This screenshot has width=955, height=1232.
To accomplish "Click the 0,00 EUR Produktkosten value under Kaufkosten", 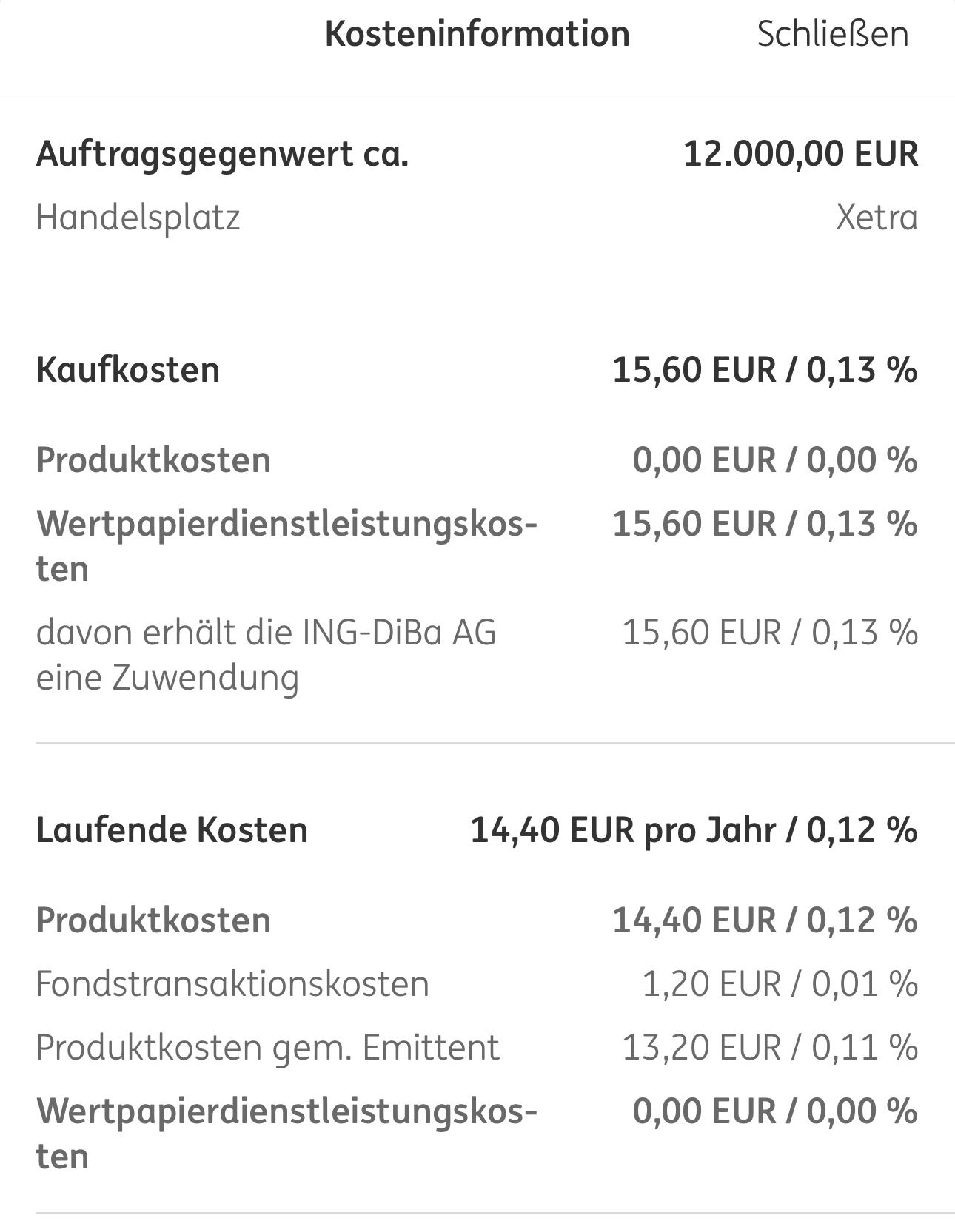I will point(774,460).
